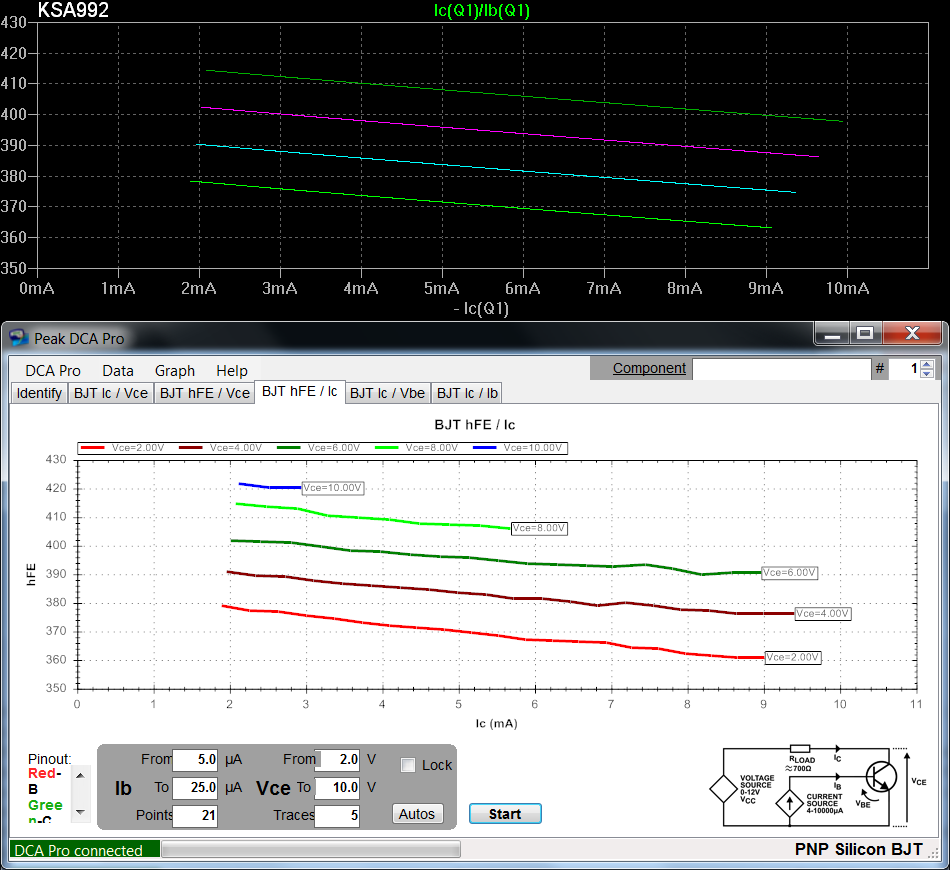Click the DCA Pro connected status indicator

tap(85, 850)
